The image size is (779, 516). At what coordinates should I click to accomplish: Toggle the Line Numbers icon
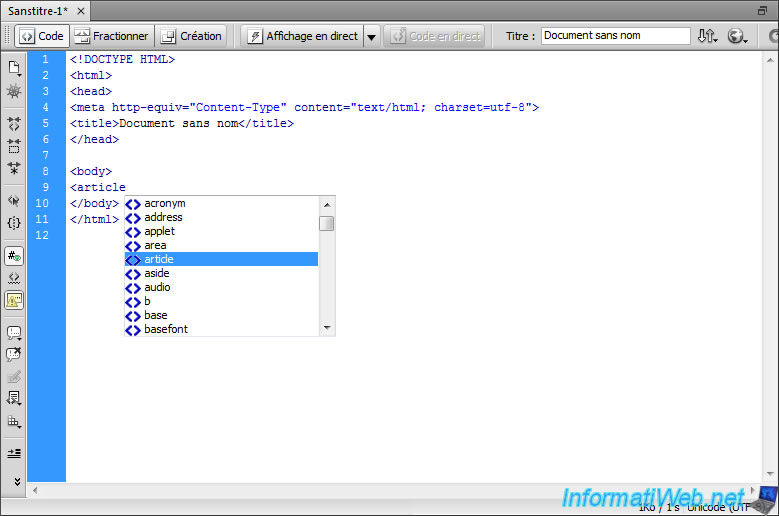14,256
